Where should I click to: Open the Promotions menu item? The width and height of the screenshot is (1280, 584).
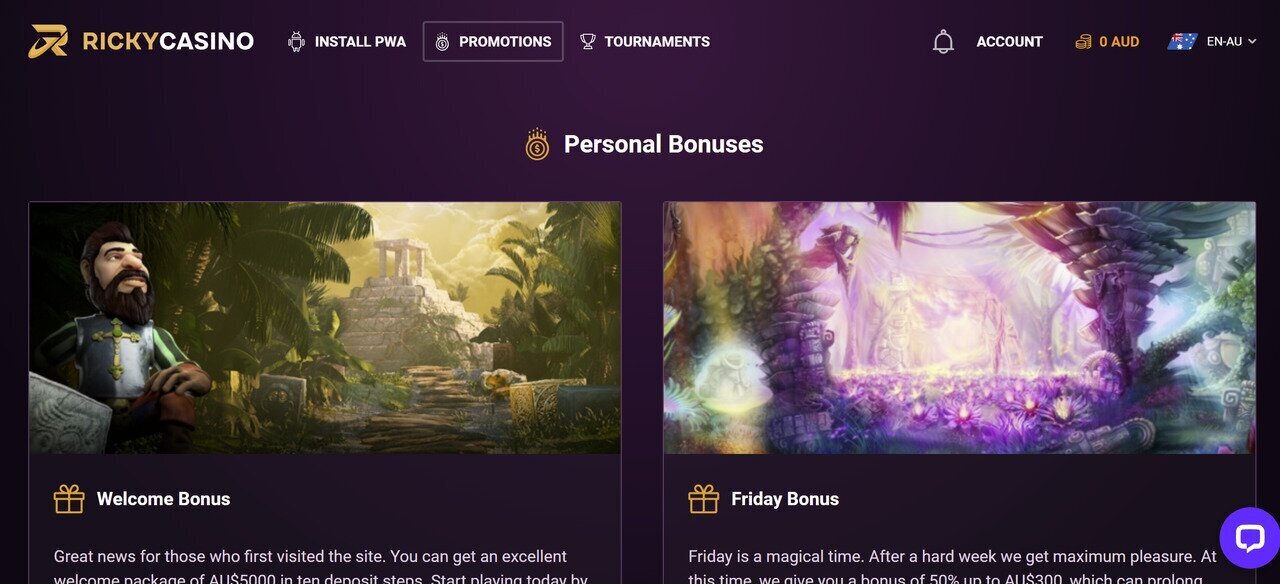click(x=504, y=42)
